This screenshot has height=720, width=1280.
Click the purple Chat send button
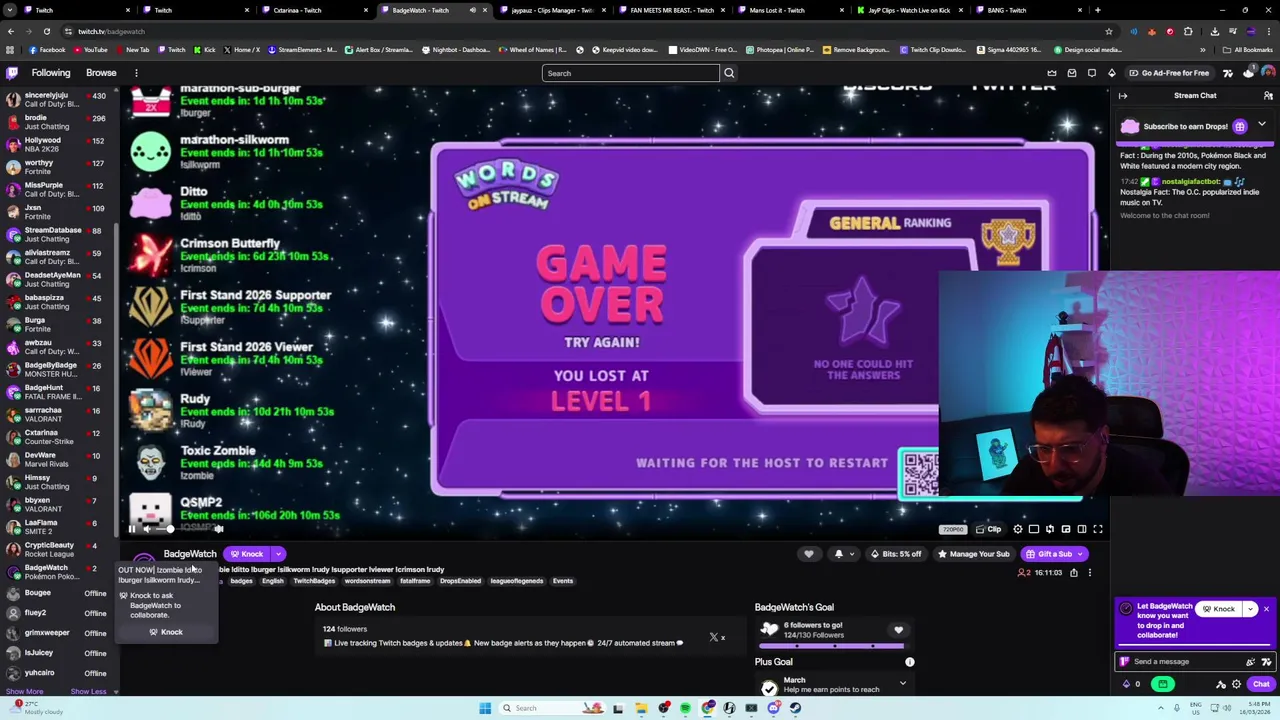[x=1261, y=684]
